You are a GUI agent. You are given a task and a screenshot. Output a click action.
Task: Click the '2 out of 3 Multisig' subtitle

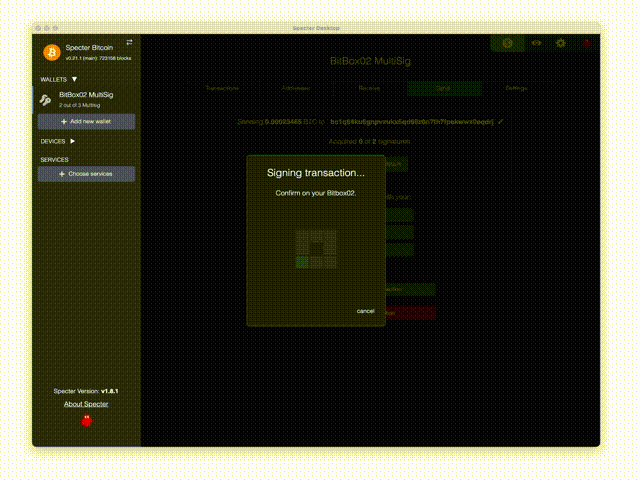[80, 105]
